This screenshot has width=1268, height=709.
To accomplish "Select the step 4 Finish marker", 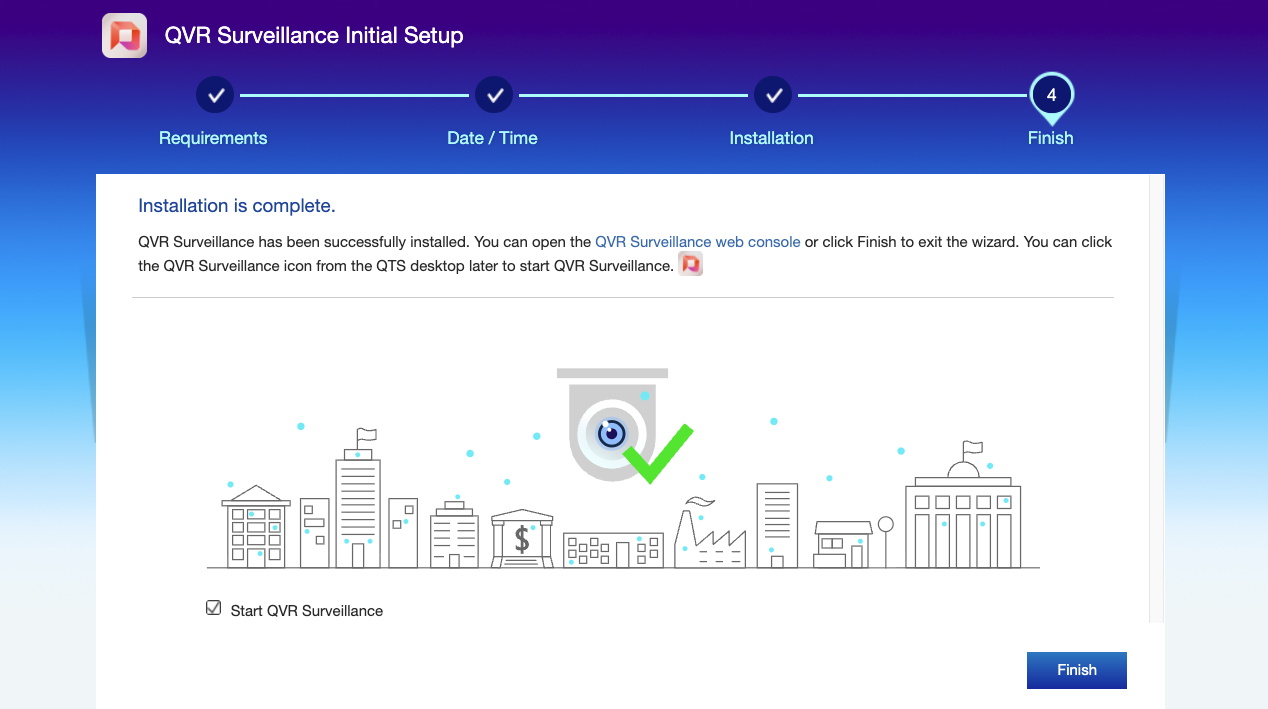I will tap(1051, 96).
